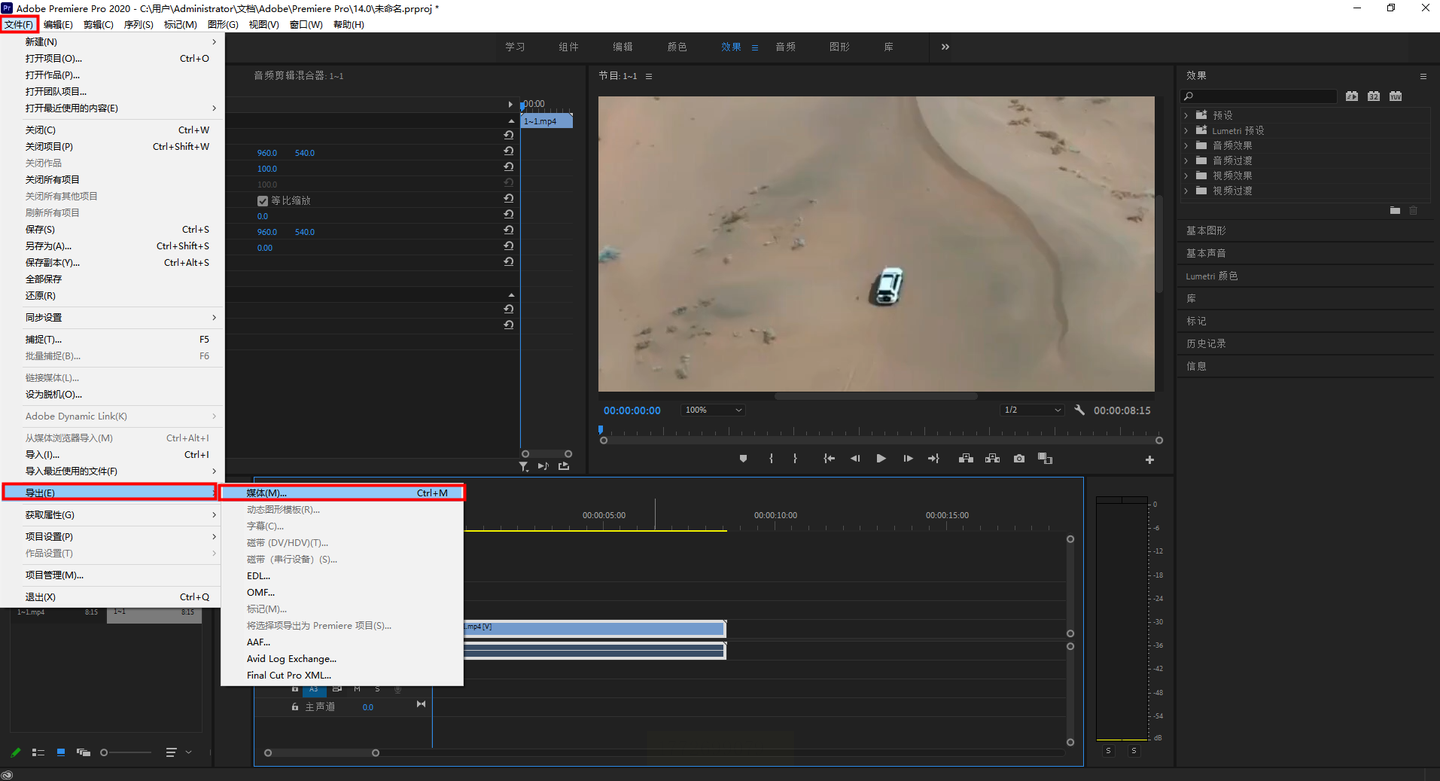The height and width of the screenshot is (781, 1440).
Task: Create a new custom bin in Effects panel
Action: 1395,210
